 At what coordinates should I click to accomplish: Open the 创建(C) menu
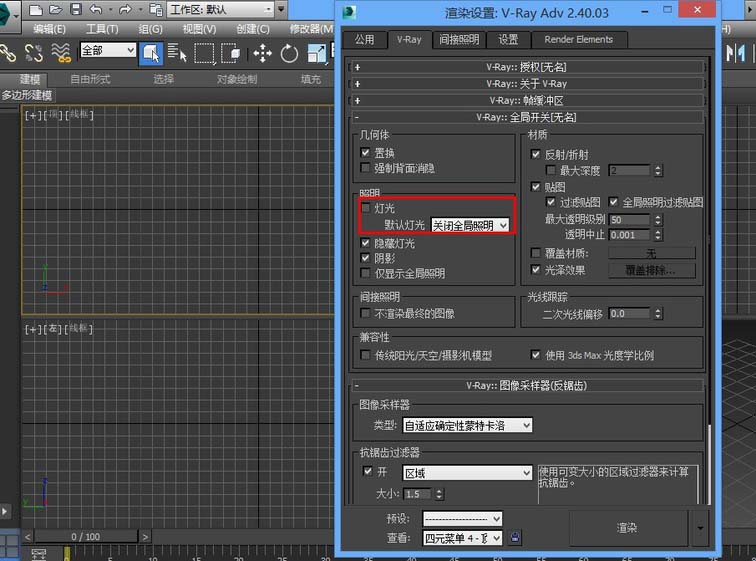click(253, 29)
